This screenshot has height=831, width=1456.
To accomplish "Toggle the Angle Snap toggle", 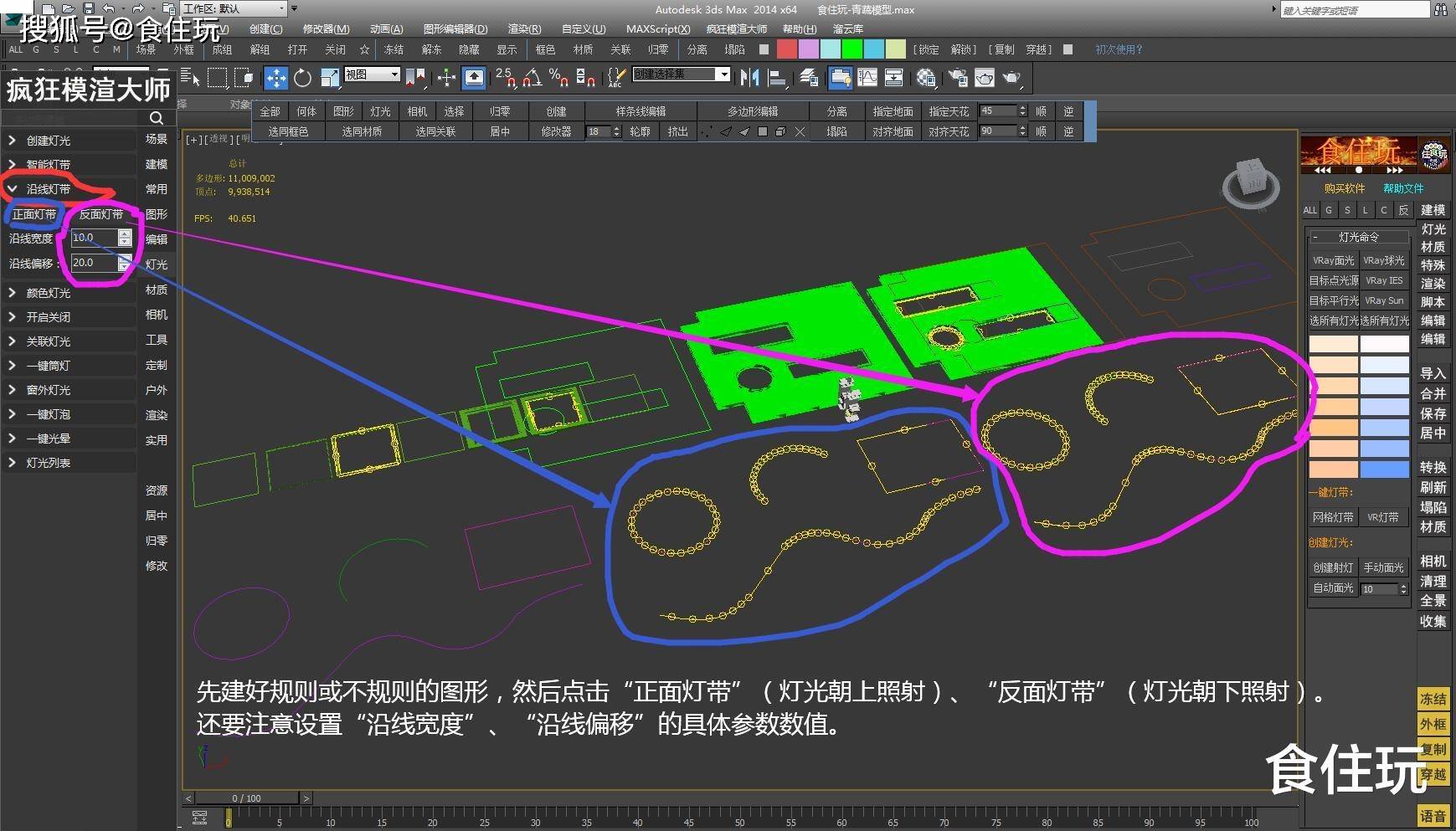I will (x=532, y=78).
